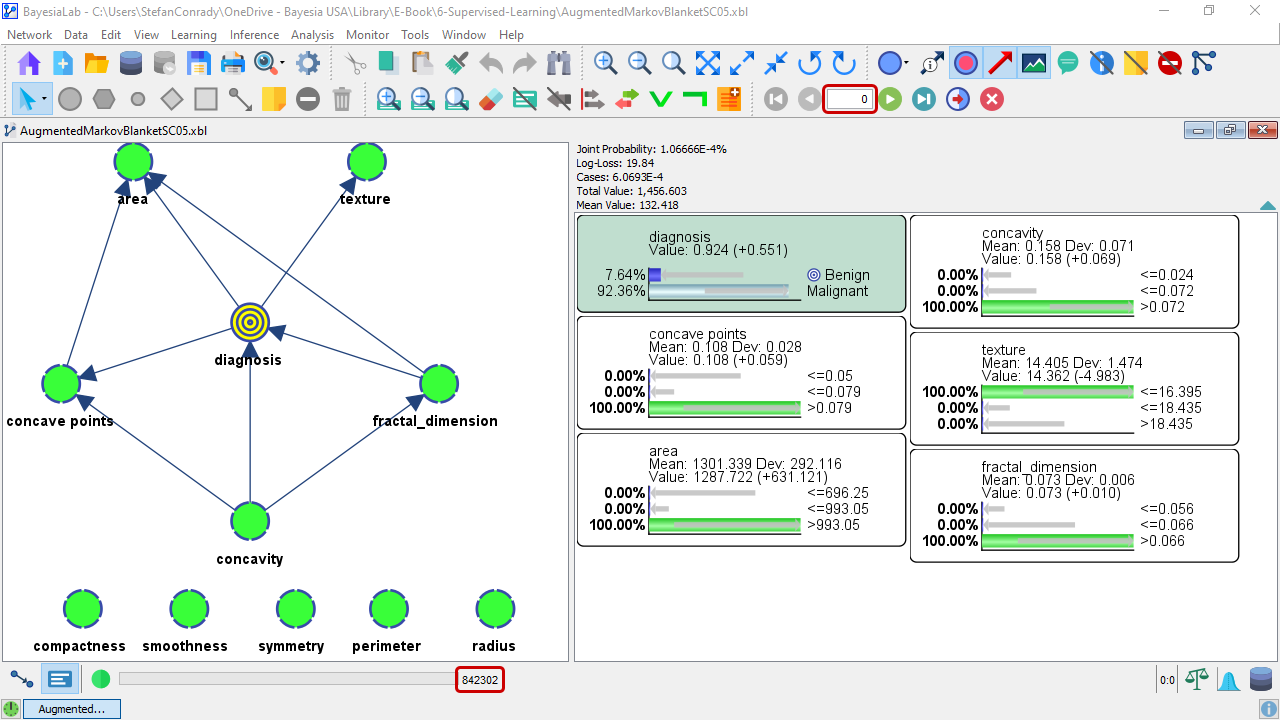
Task: Open the blue node style dropdown
Action: click(x=906, y=63)
